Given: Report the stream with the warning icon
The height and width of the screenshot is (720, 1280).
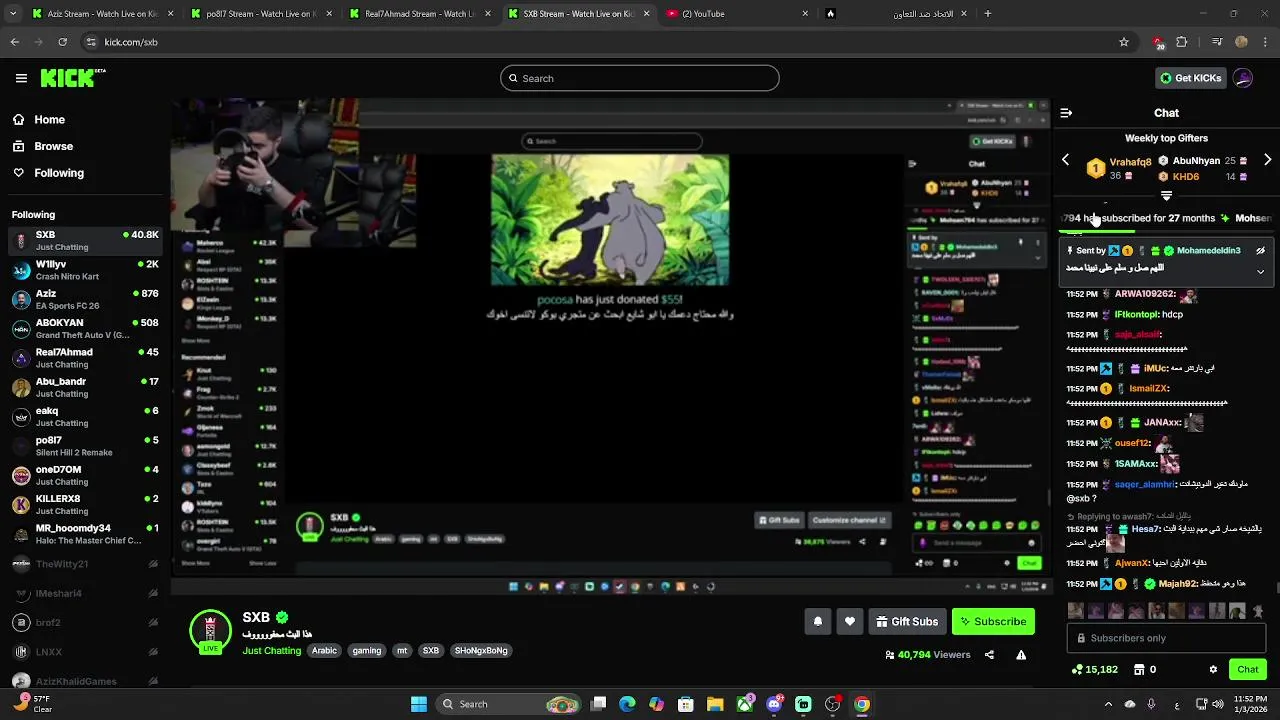Looking at the screenshot, I should click(x=1021, y=655).
